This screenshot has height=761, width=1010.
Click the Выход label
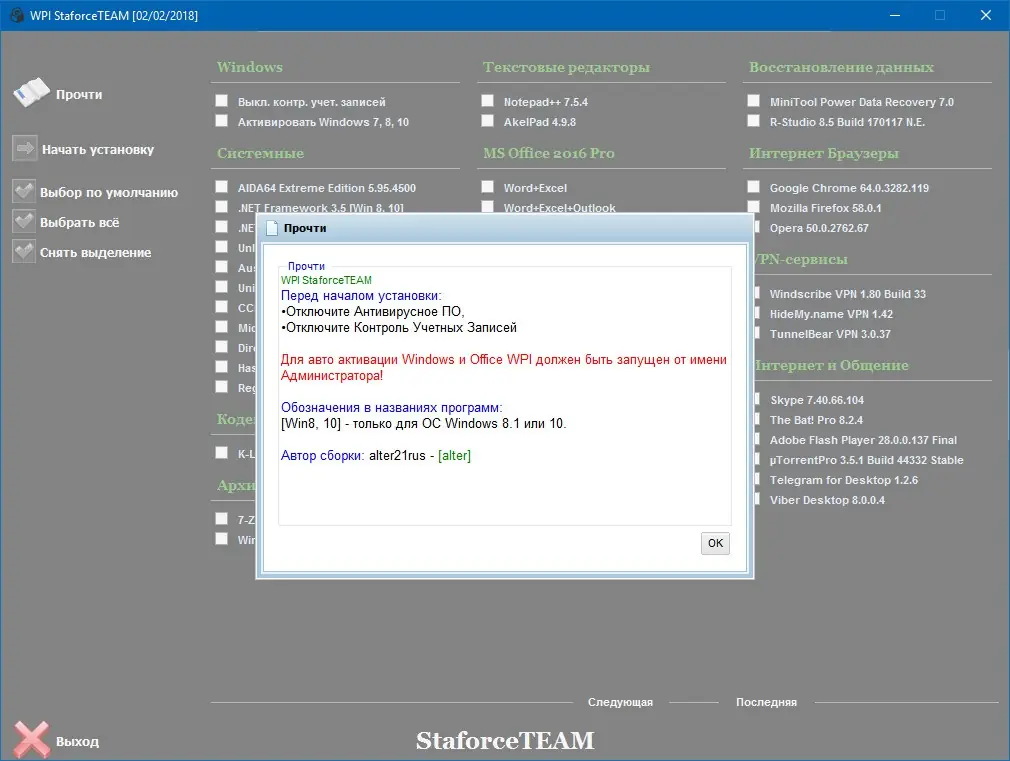point(77,742)
